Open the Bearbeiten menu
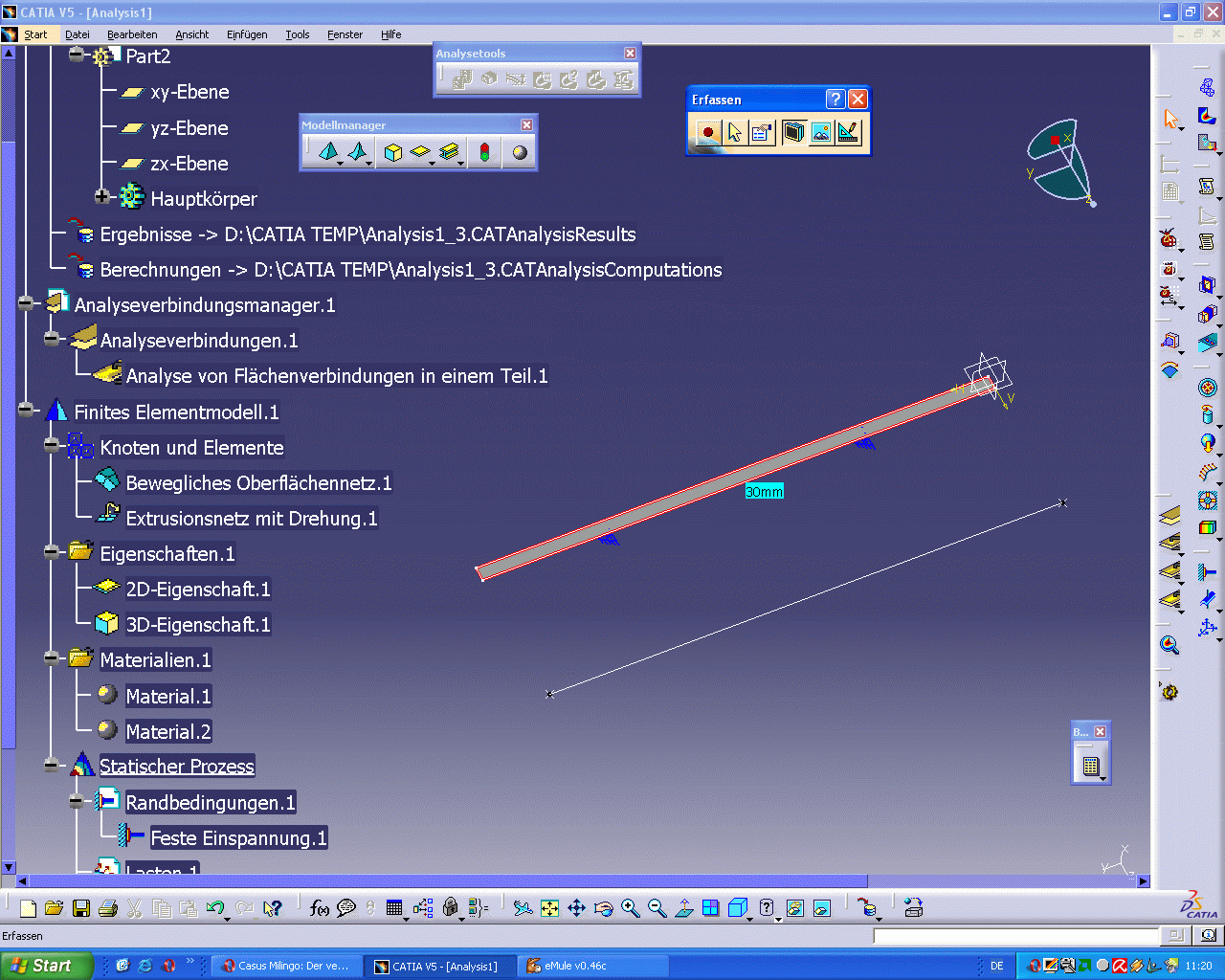This screenshot has height=980, width=1225. 132,34
